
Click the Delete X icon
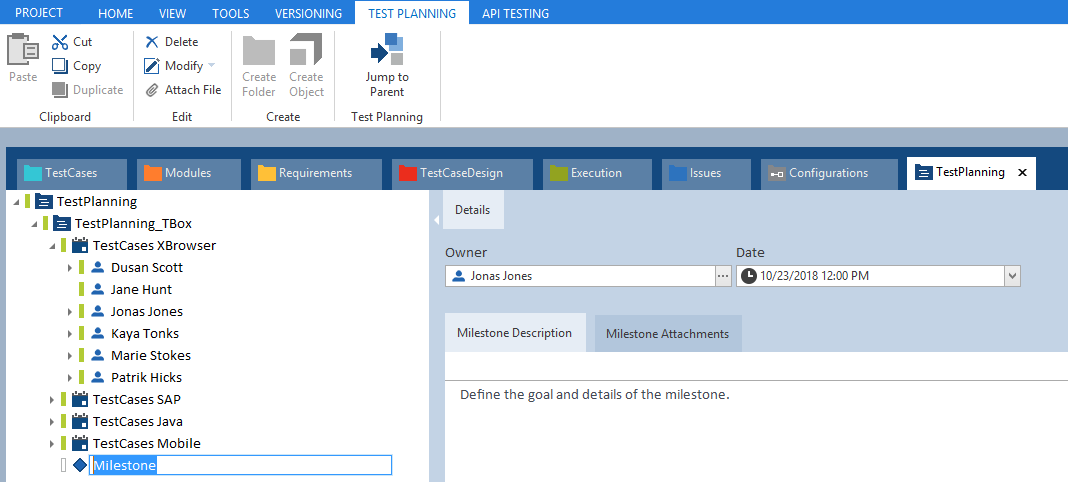(152, 42)
